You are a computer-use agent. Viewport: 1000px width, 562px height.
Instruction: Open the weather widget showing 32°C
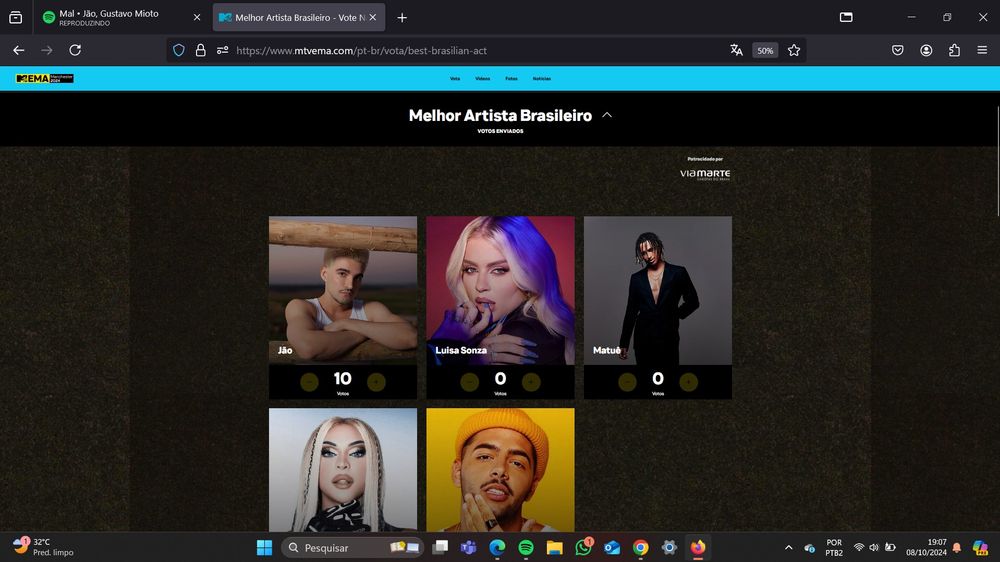coord(43,547)
